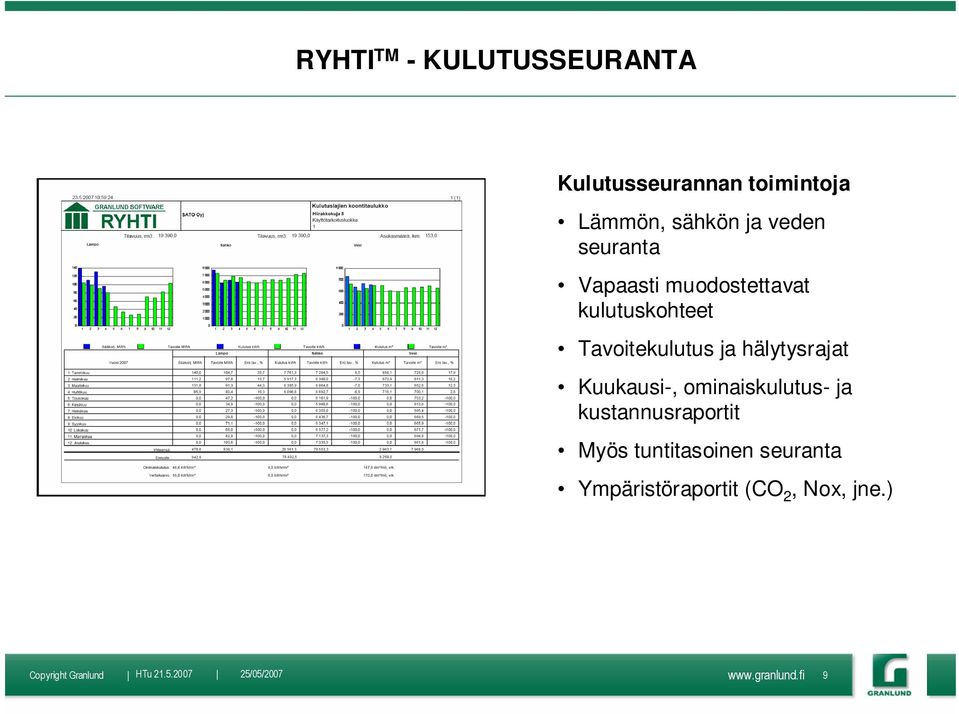Click the report timestamp 23.5.2007
This screenshot has height=714, width=959.
click(x=92, y=198)
